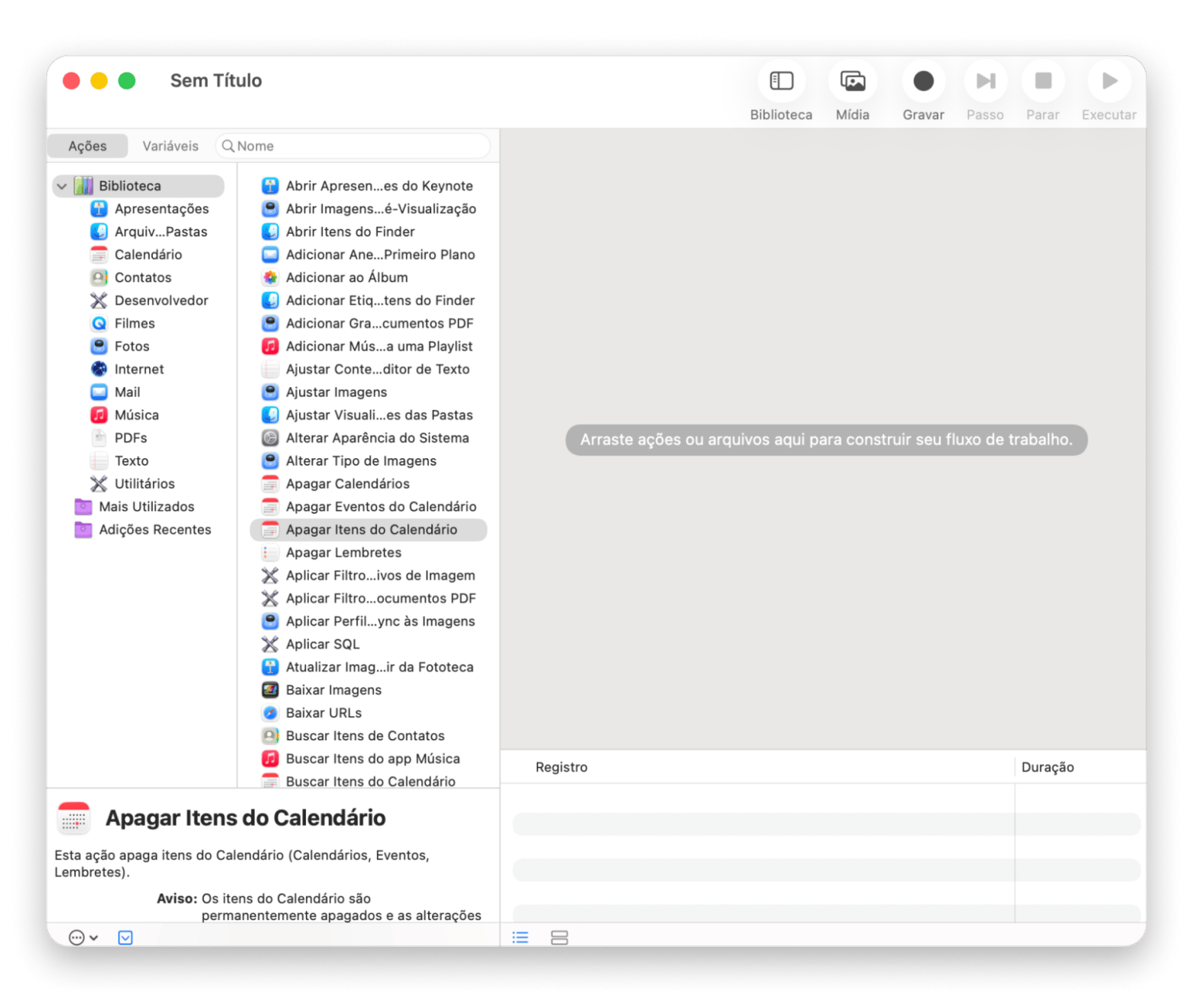Select Buscar Itens do Calendário action
Viewport: 1193px width, 1008px height.
[x=368, y=781]
